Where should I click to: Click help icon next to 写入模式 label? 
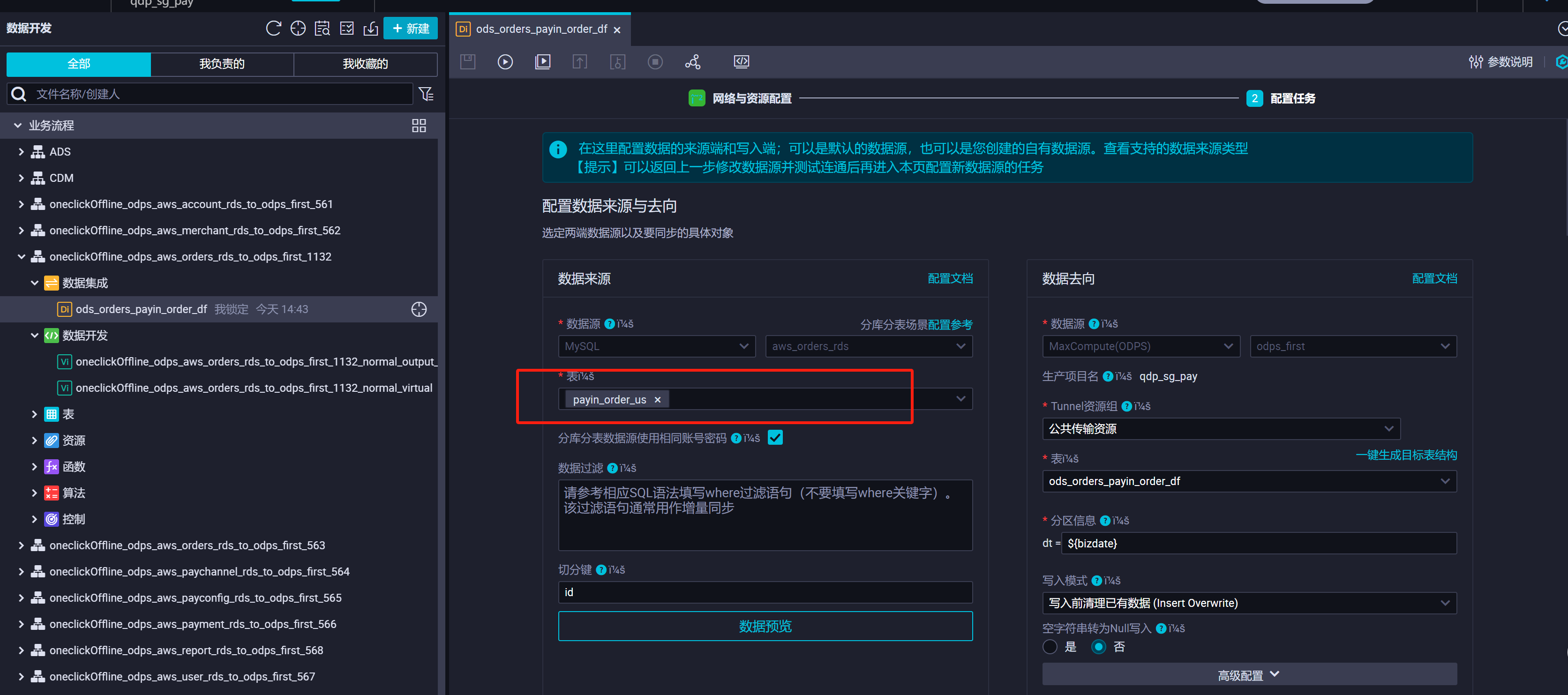click(x=1097, y=581)
